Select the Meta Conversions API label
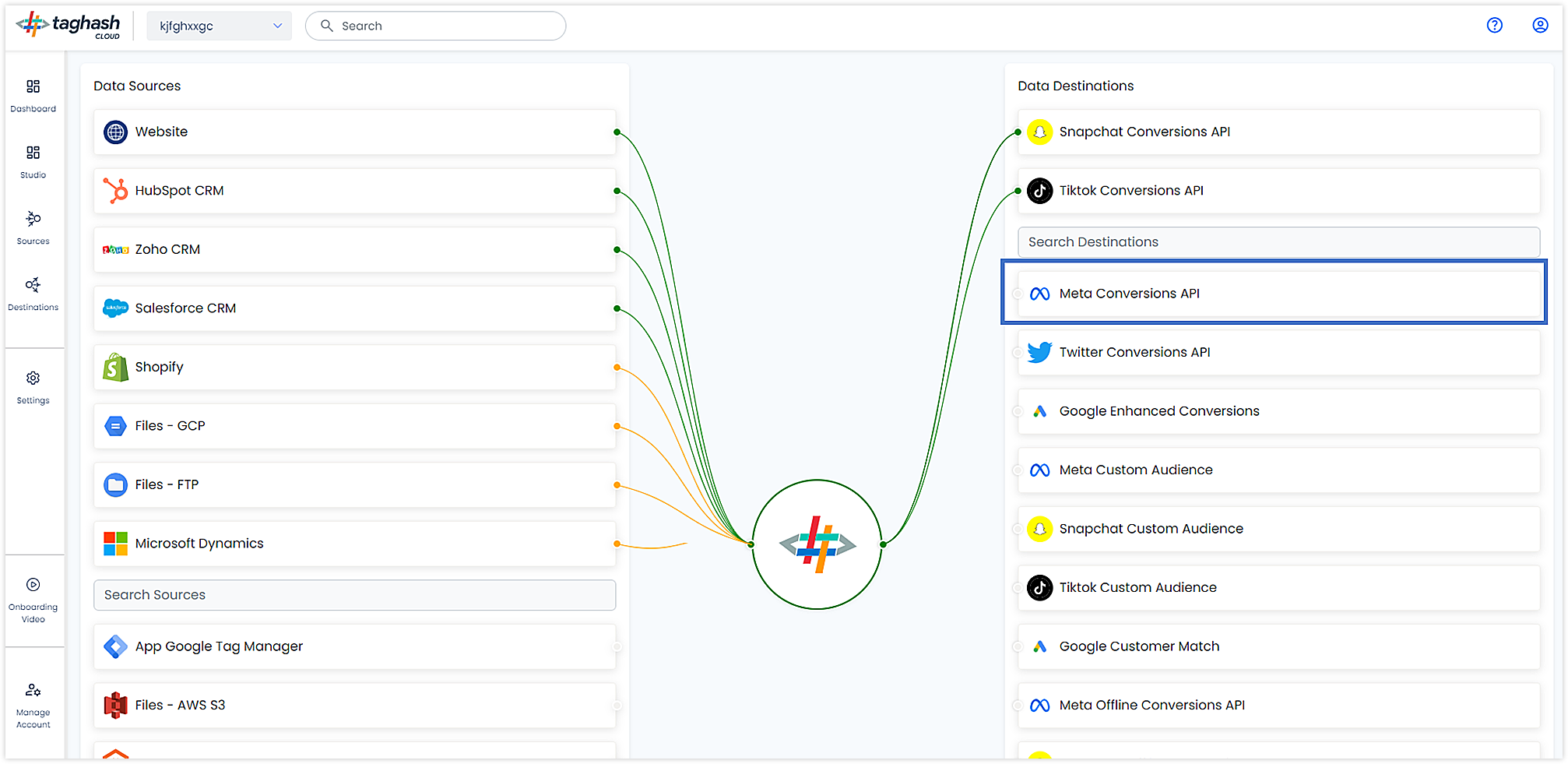The height and width of the screenshot is (764, 1568). [x=1129, y=294]
